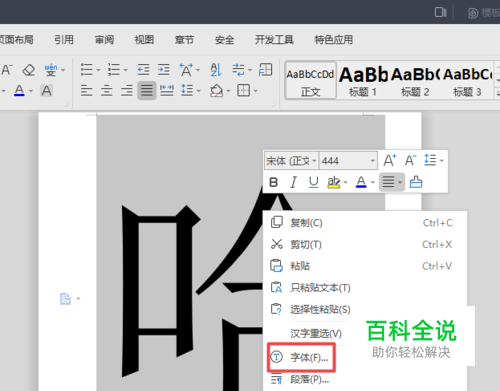Click the eraser clear formatting icon

click(x=29, y=70)
